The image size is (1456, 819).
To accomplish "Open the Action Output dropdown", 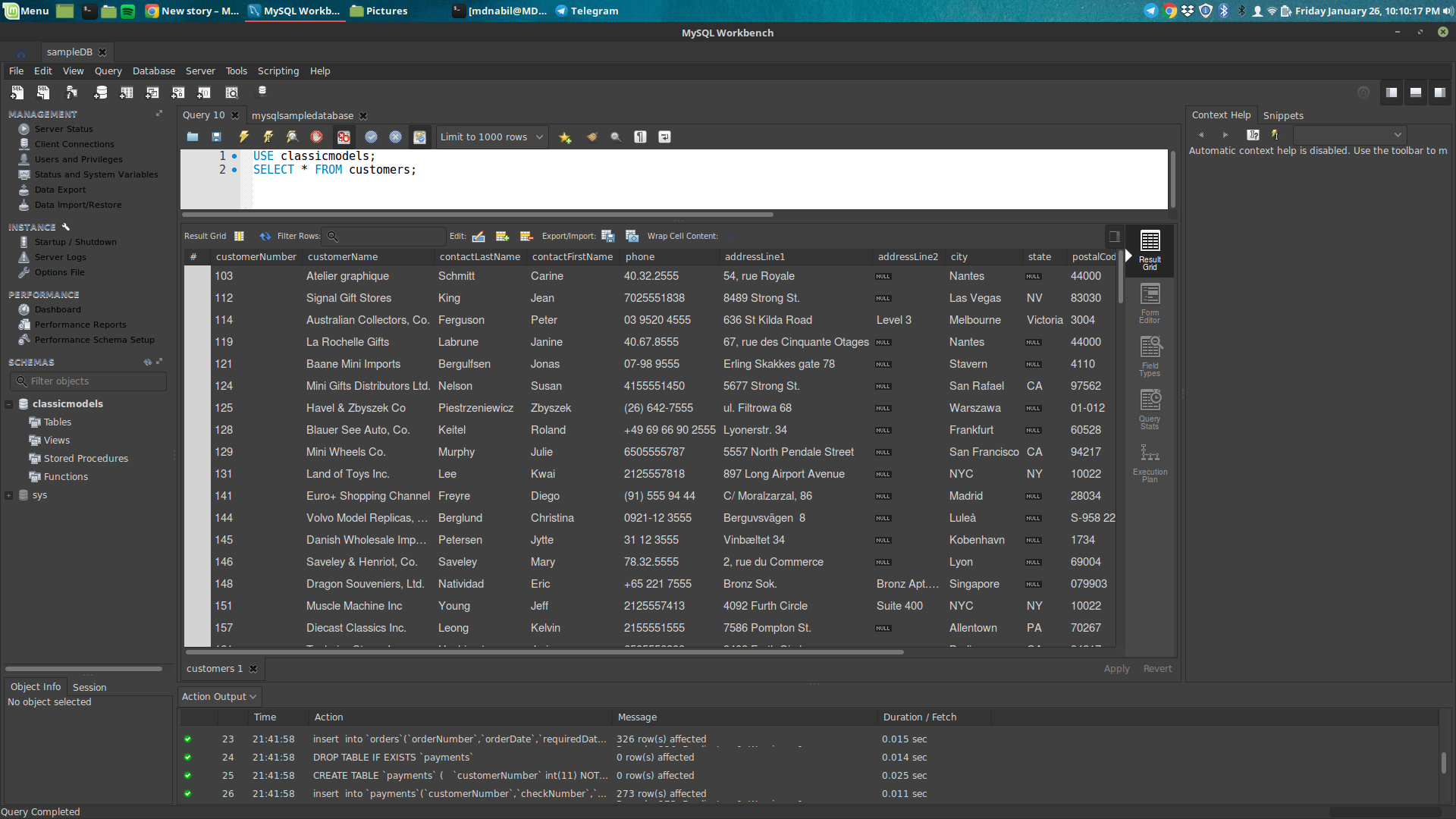I will click(x=219, y=697).
